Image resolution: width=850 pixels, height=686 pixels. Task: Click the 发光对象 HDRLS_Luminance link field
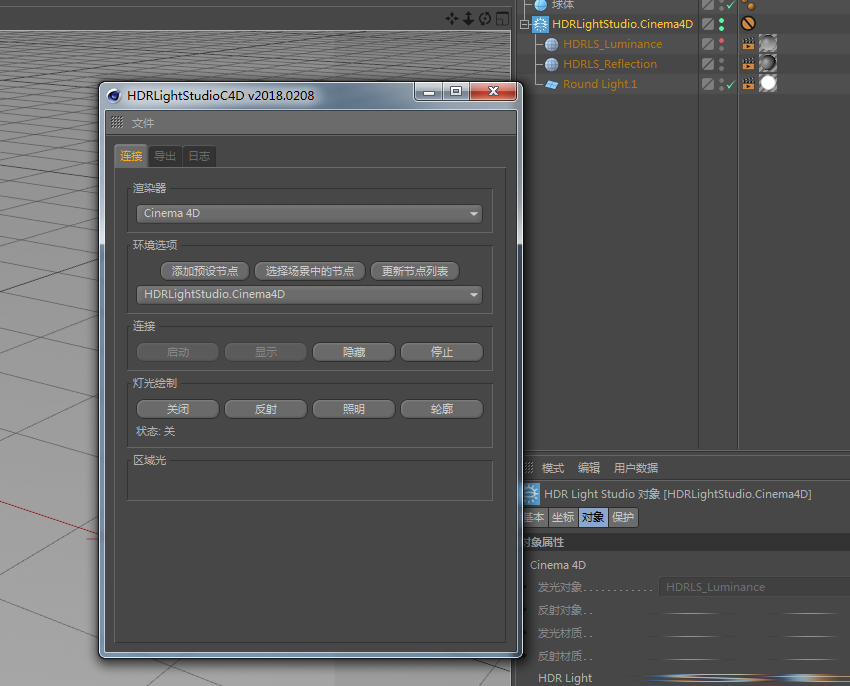click(x=754, y=587)
